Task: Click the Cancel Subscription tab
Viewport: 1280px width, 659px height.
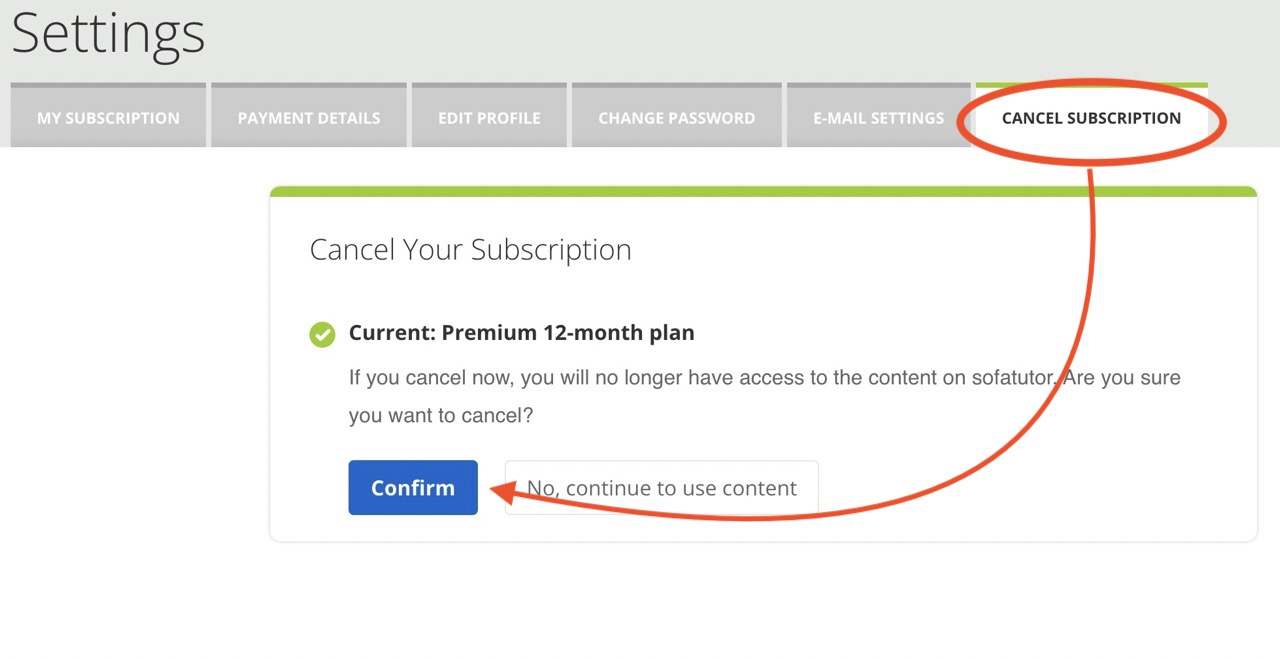Action: [x=1091, y=118]
